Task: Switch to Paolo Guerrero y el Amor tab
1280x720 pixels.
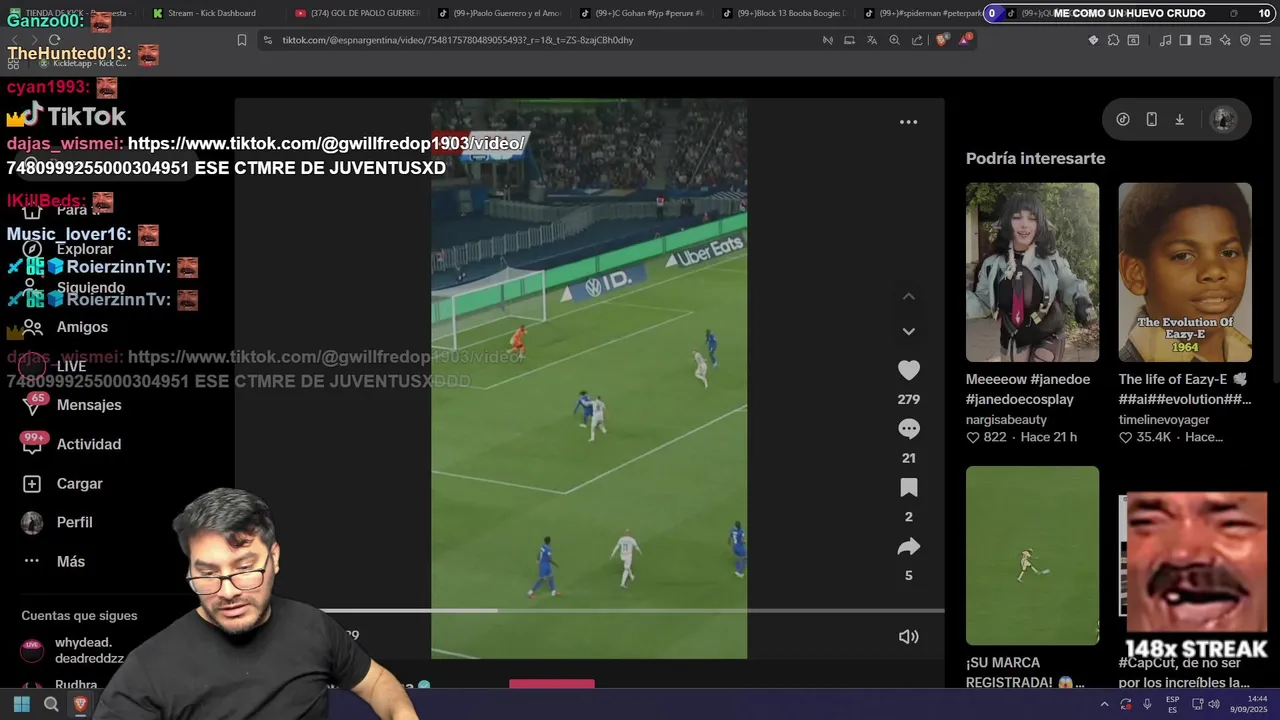Action: point(499,13)
